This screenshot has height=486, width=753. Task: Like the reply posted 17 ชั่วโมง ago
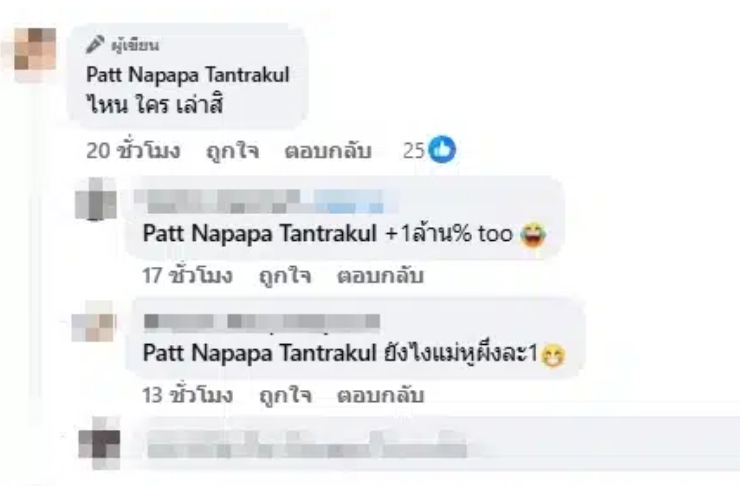click(285, 276)
